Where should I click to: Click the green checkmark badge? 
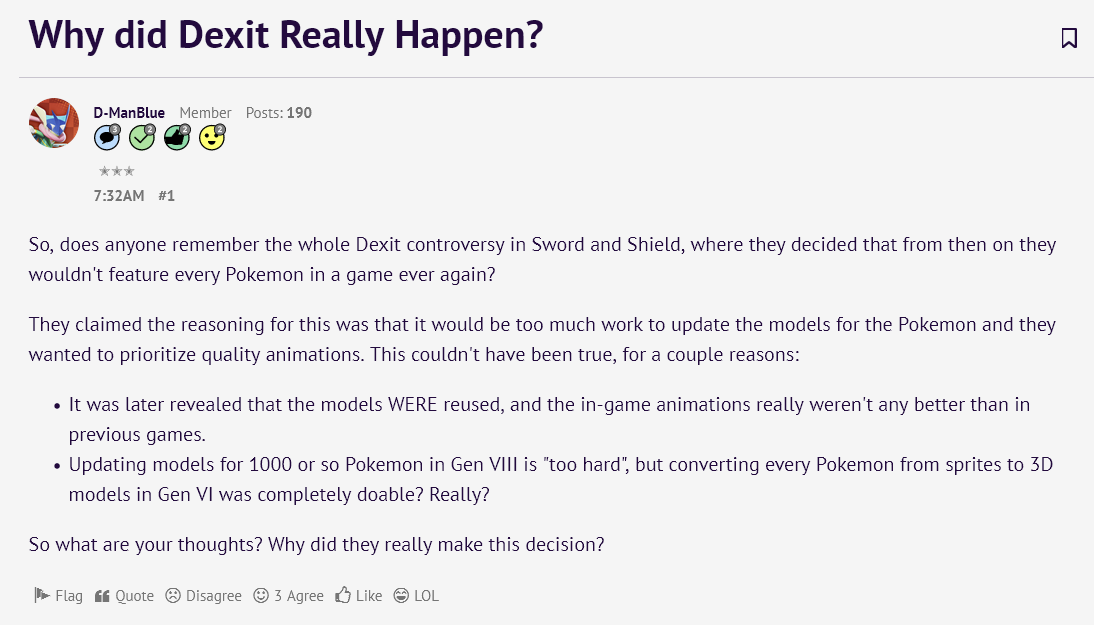tap(142, 137)
